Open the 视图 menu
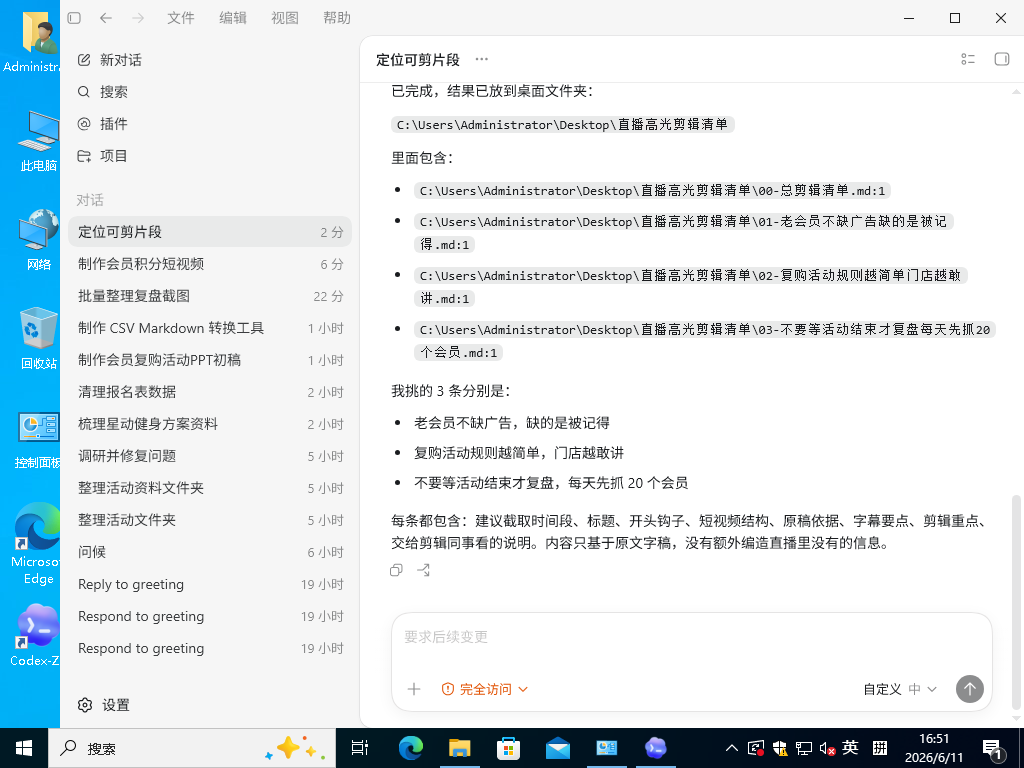This screenshot has height=768, width=1024. coord(285,18)
